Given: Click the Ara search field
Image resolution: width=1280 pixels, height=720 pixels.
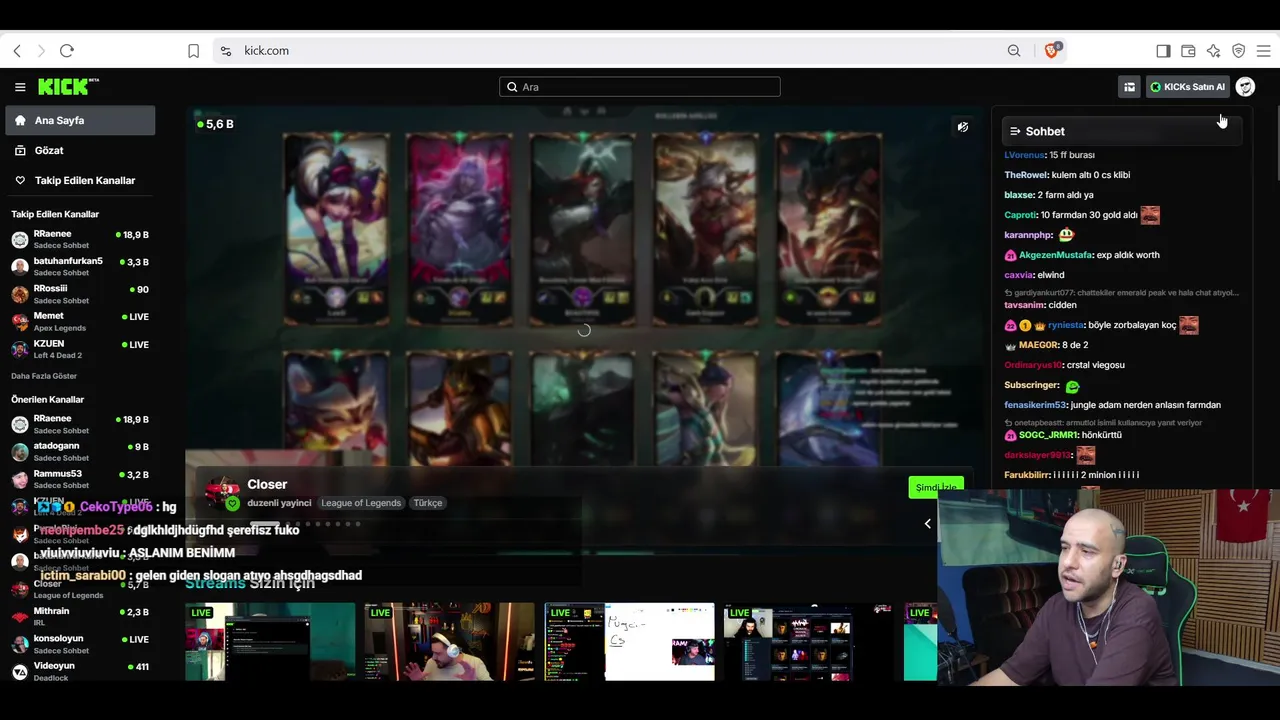Looking at the screenshot, I should 640,87.
